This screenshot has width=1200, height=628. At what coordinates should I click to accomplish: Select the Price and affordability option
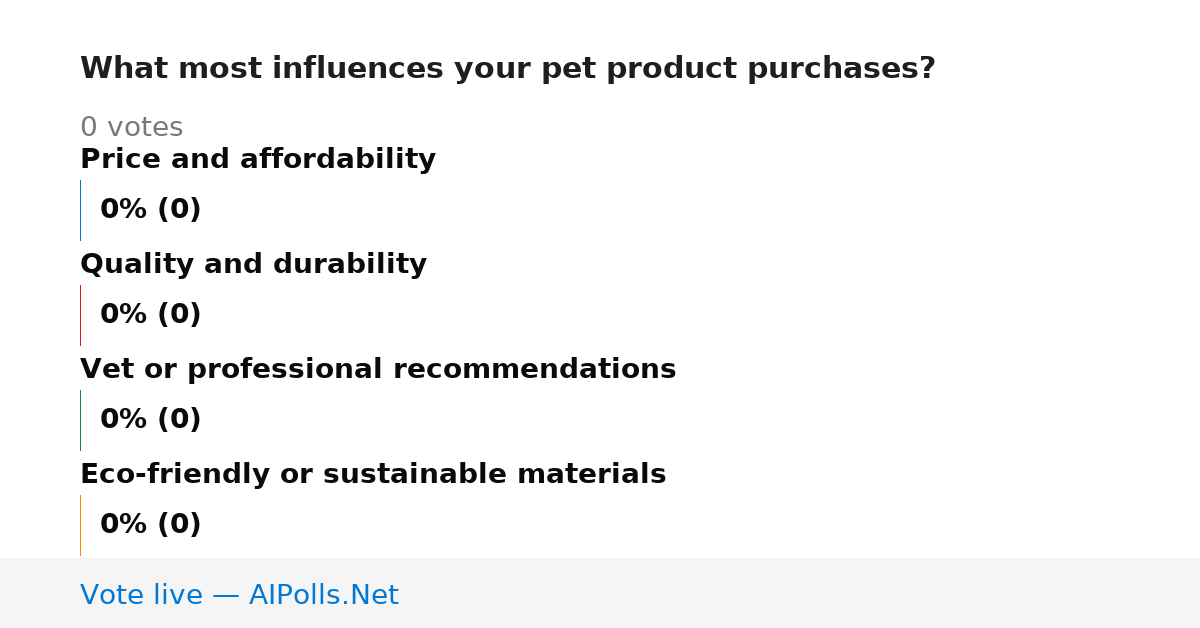click(x=258, y=160)
